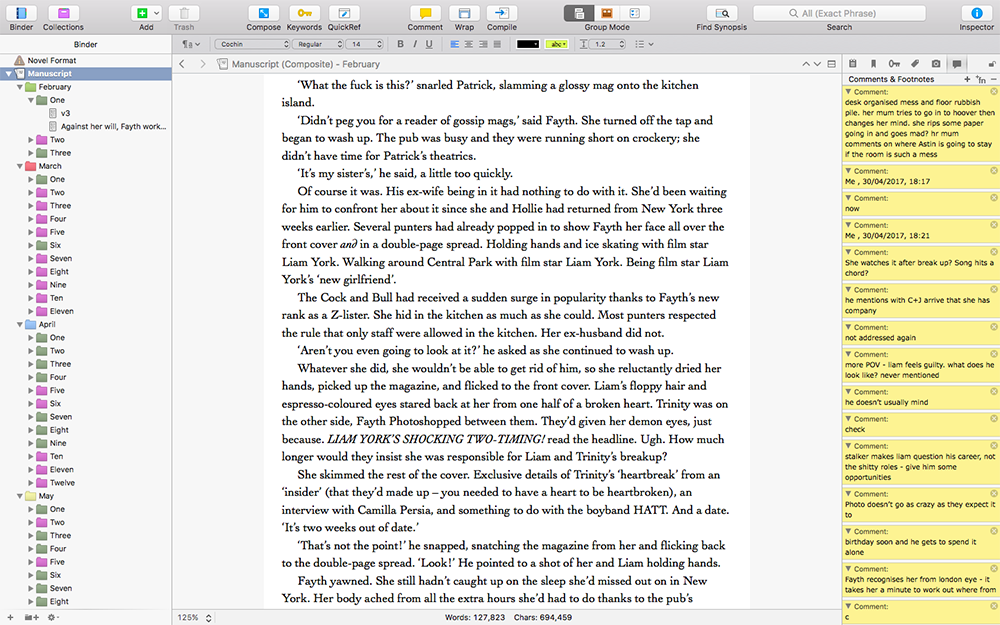
Task: Click the green Add document button
Action: pos(142,13)
